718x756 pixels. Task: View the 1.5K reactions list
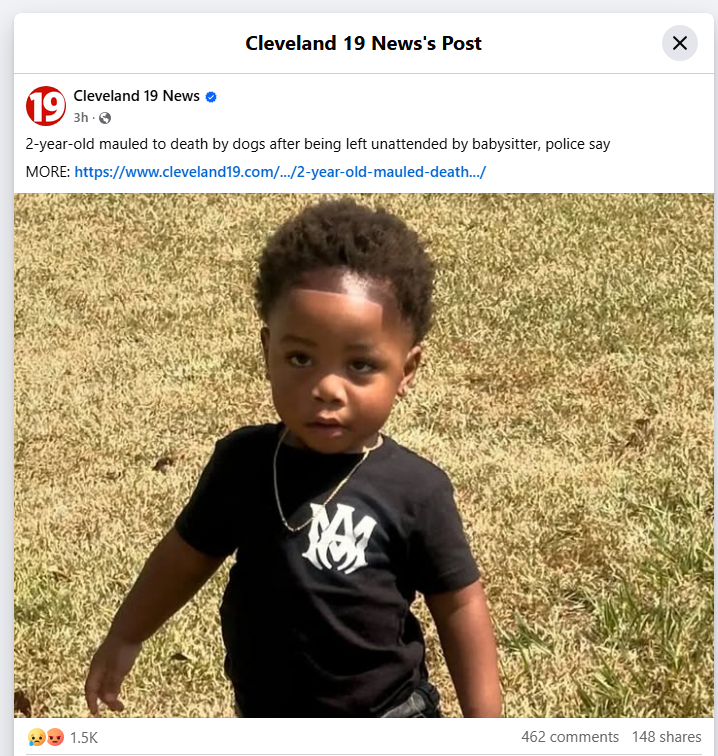(84, 738)
